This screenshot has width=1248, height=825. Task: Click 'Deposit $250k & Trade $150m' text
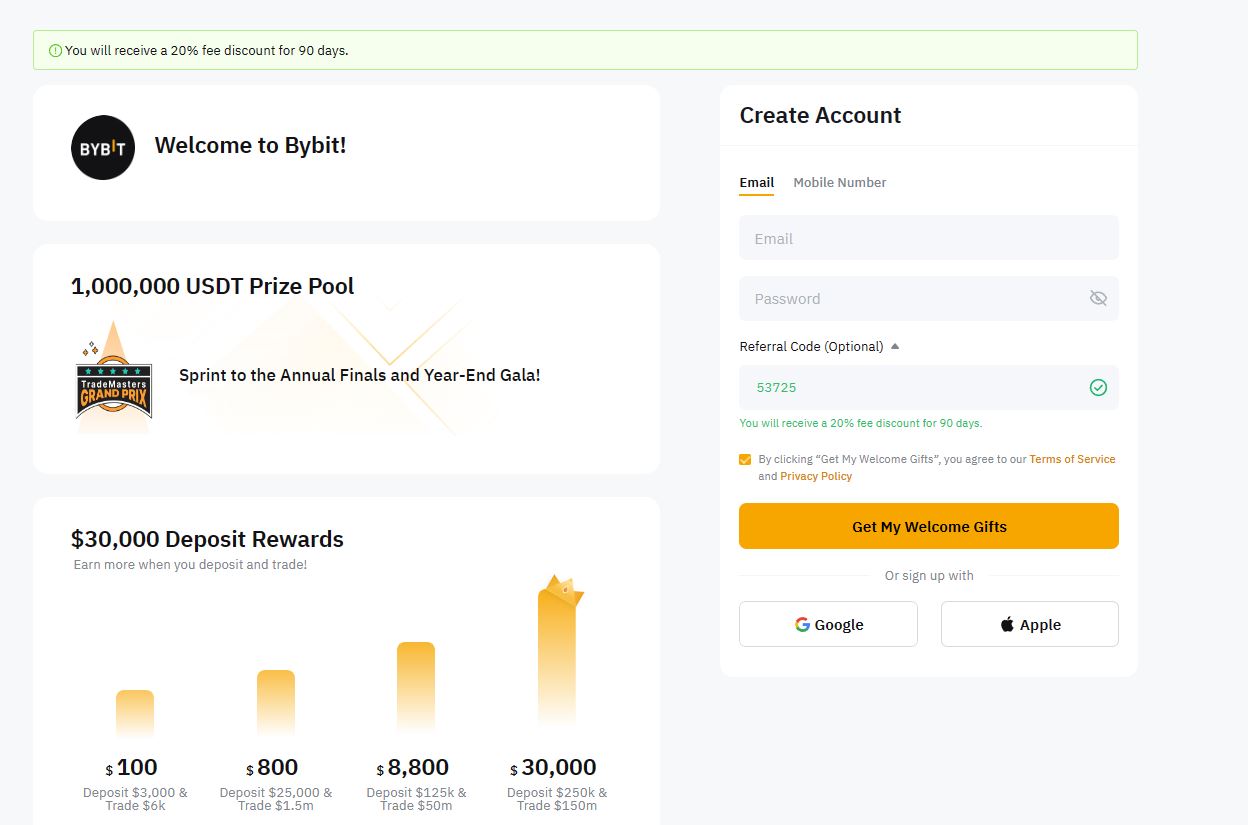tap(557, 798)
